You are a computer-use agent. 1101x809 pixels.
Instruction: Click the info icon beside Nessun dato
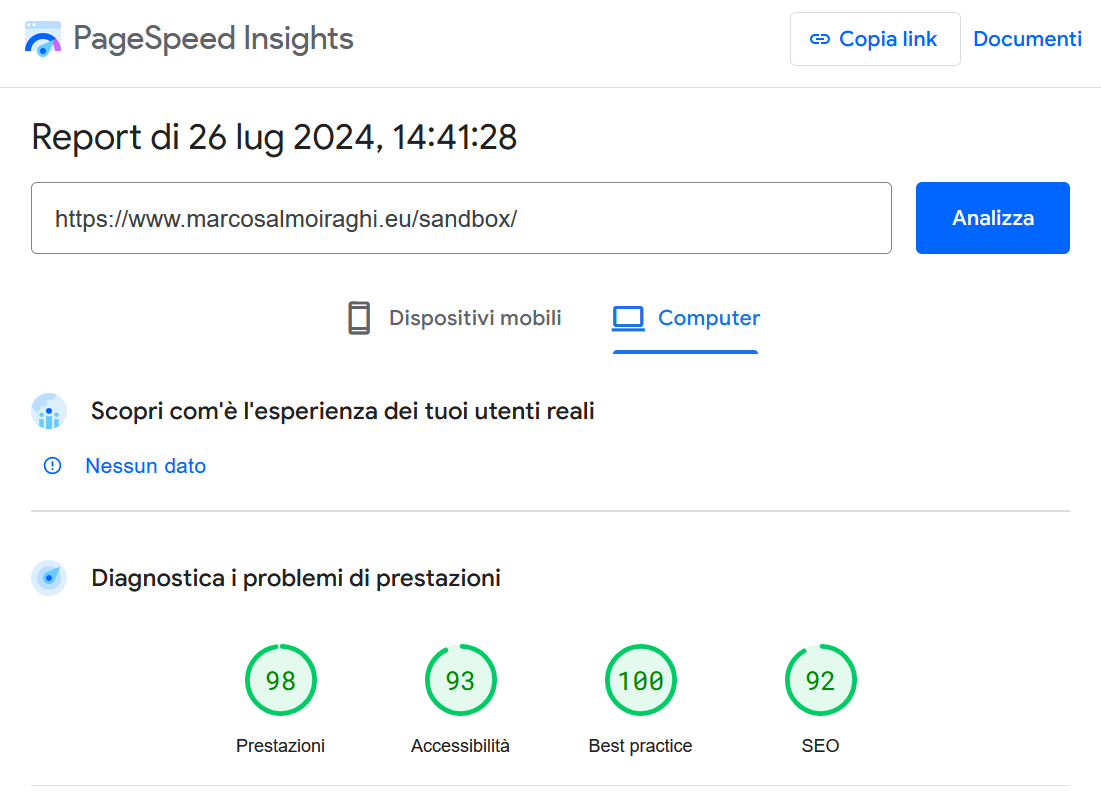pyautogui.click(x=53, y=466)
